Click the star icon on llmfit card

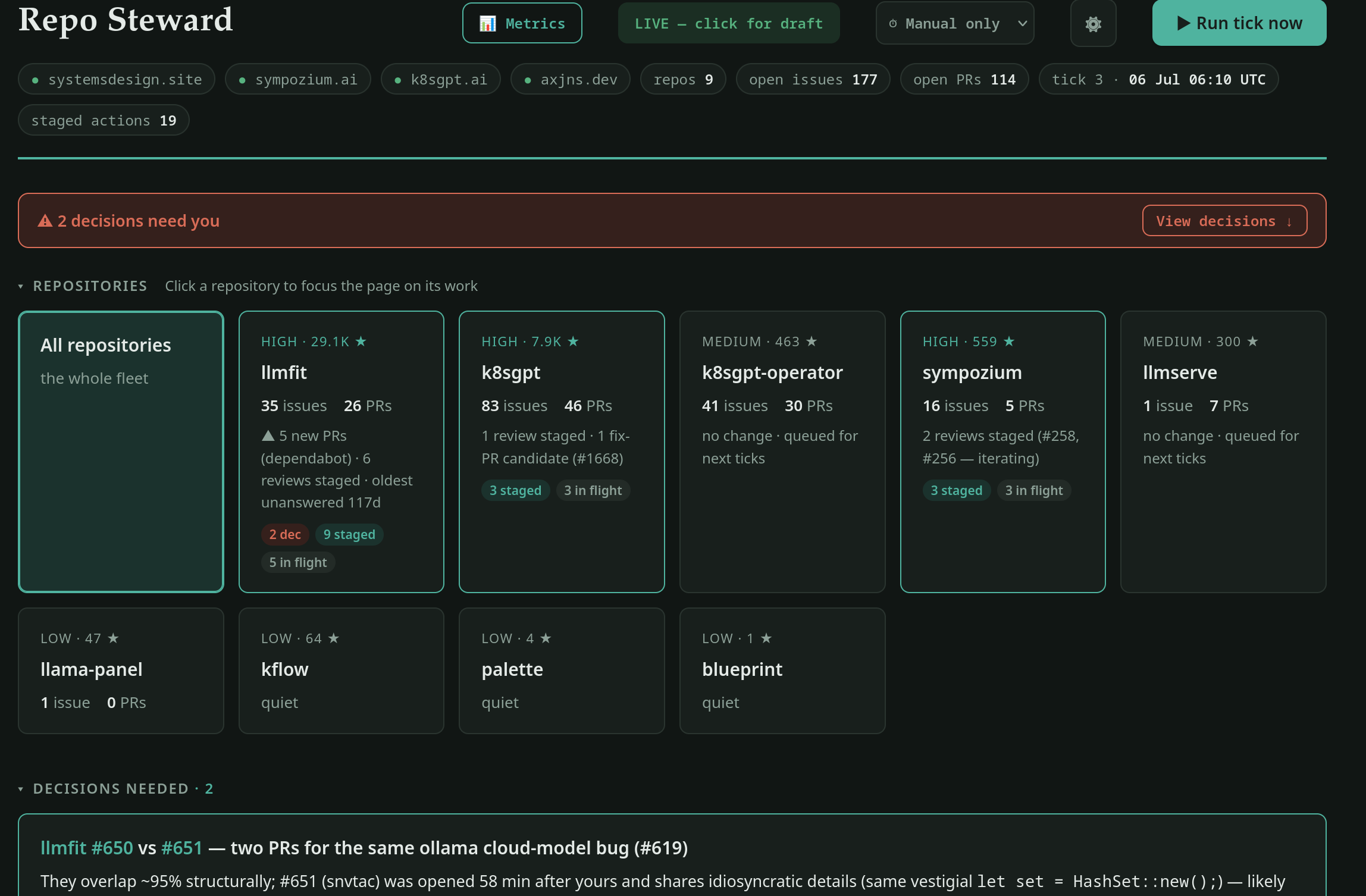click(361, 342)
